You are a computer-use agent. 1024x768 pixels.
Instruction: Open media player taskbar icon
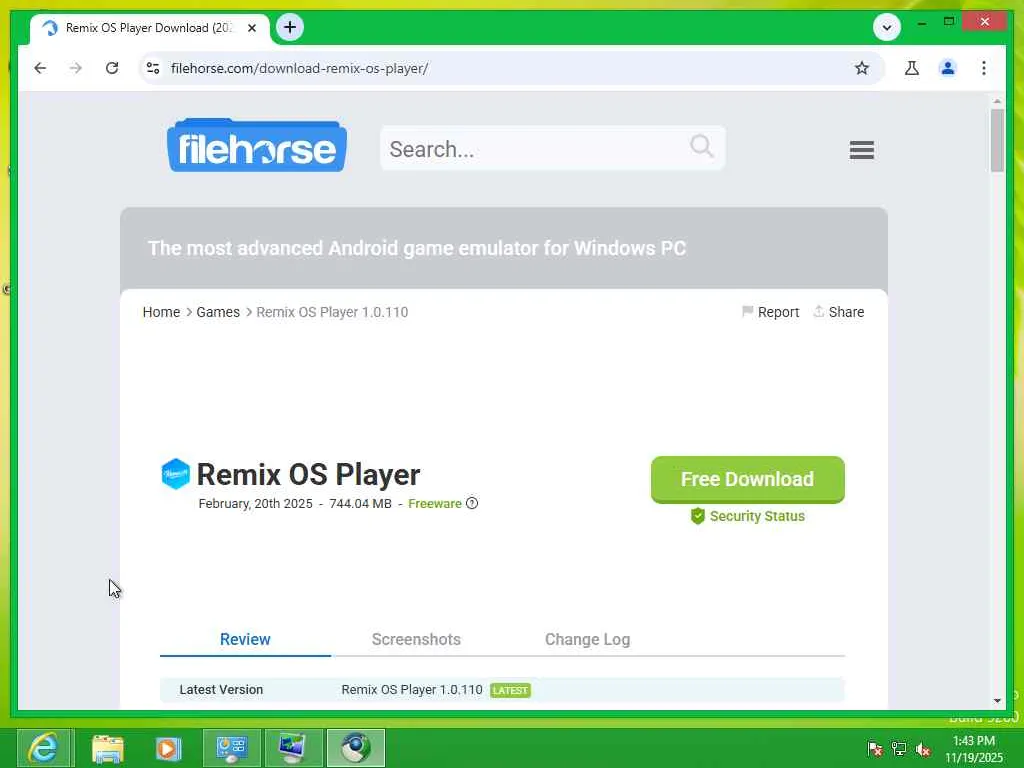[x=168, y=748]
